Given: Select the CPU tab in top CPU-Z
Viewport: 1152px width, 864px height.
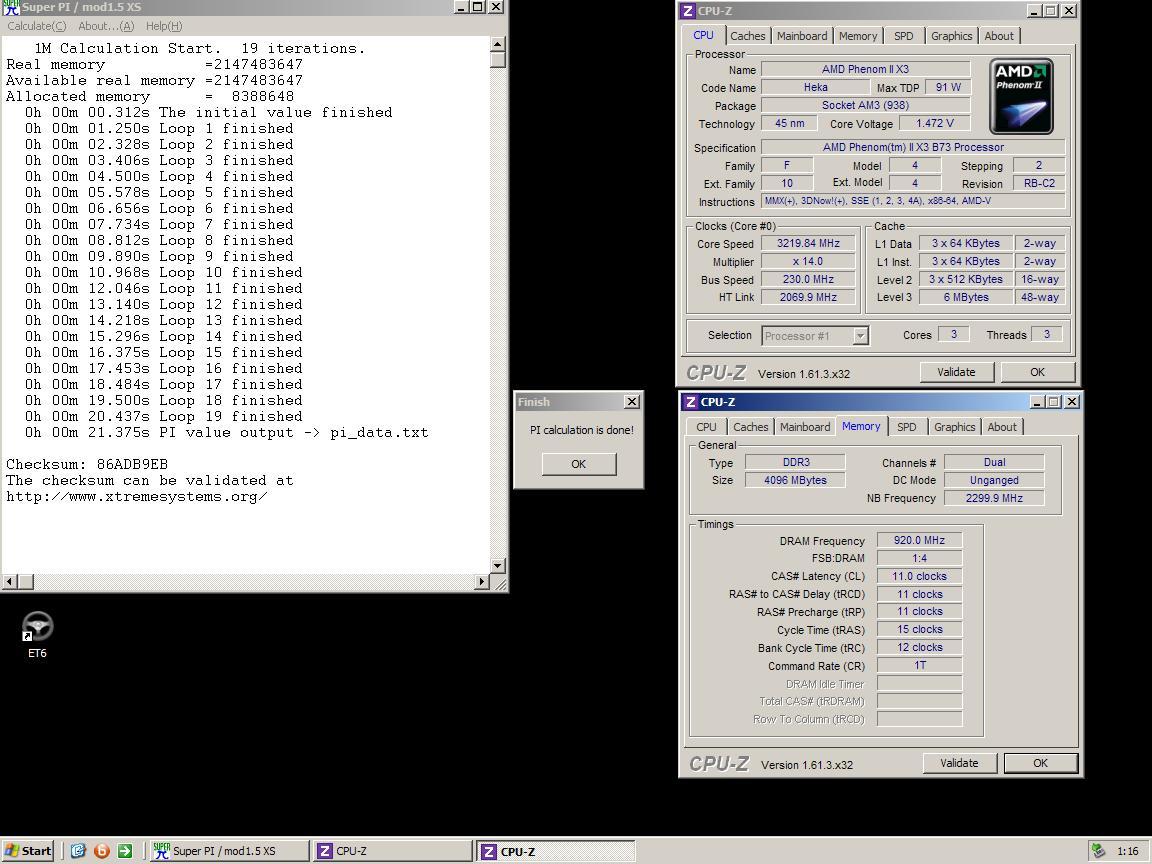Looking at the screenshot, I should pyautogui.click(x=703, y=35).
